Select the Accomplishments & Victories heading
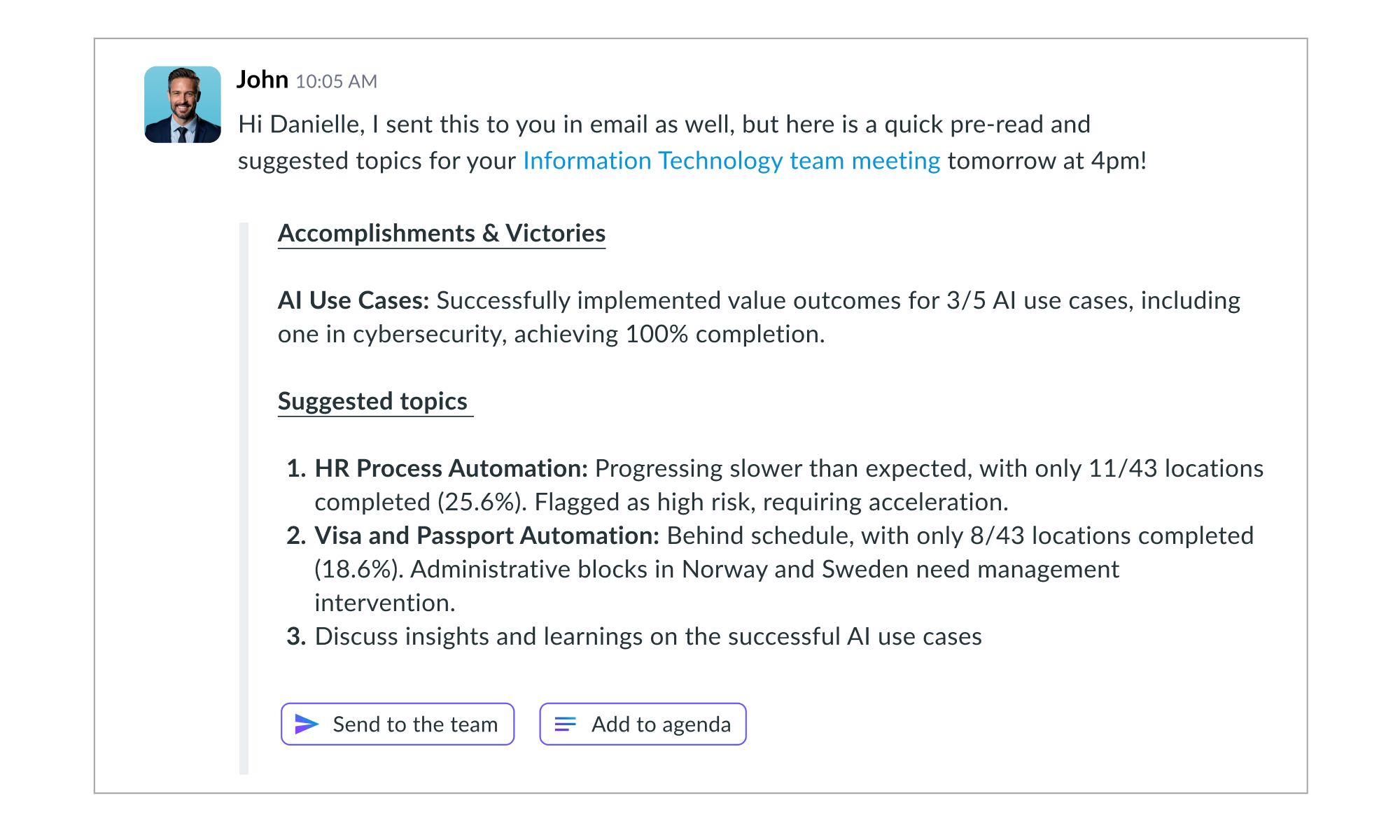 pyautogui.click(x=442, y=234)
